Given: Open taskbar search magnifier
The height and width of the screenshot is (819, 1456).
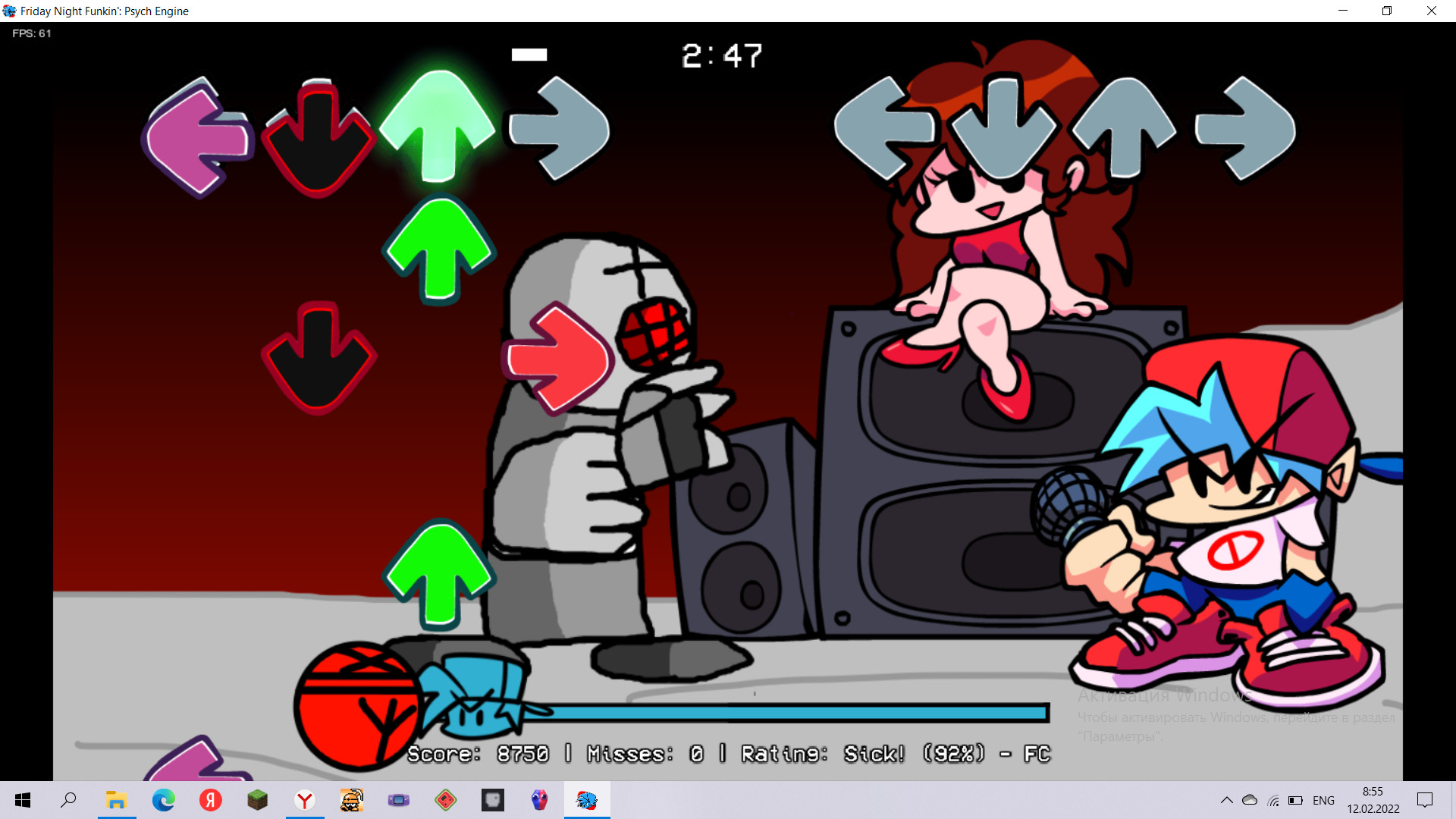Looking at the screenshot, I should coord(68,800).
